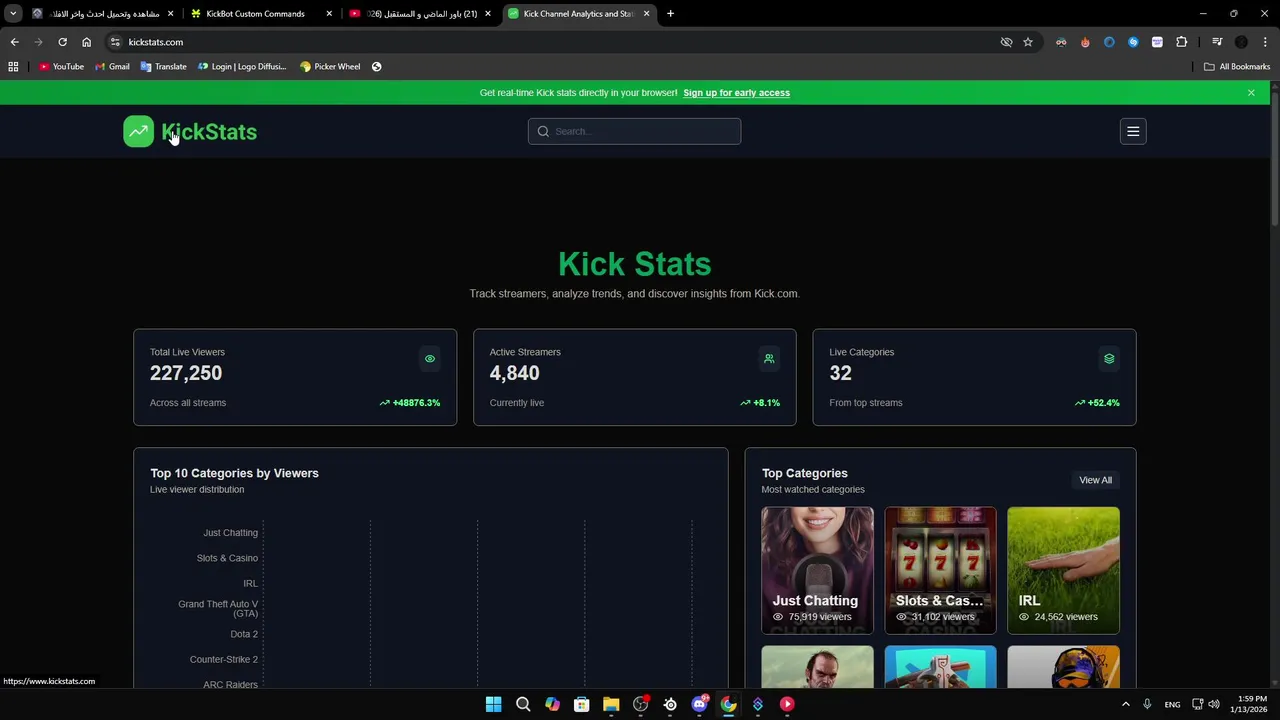
Task: Open a new browser tab
Action: click(670, 14)
